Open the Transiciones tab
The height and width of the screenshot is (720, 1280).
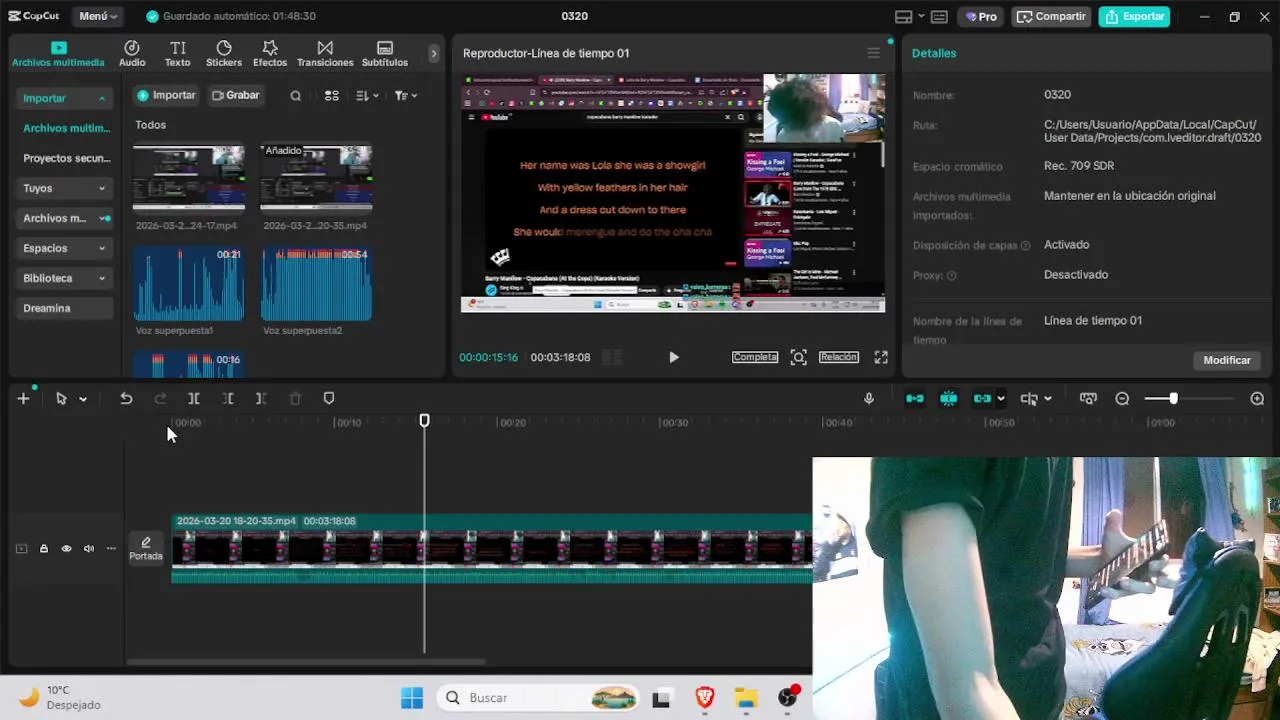(325, 54)
